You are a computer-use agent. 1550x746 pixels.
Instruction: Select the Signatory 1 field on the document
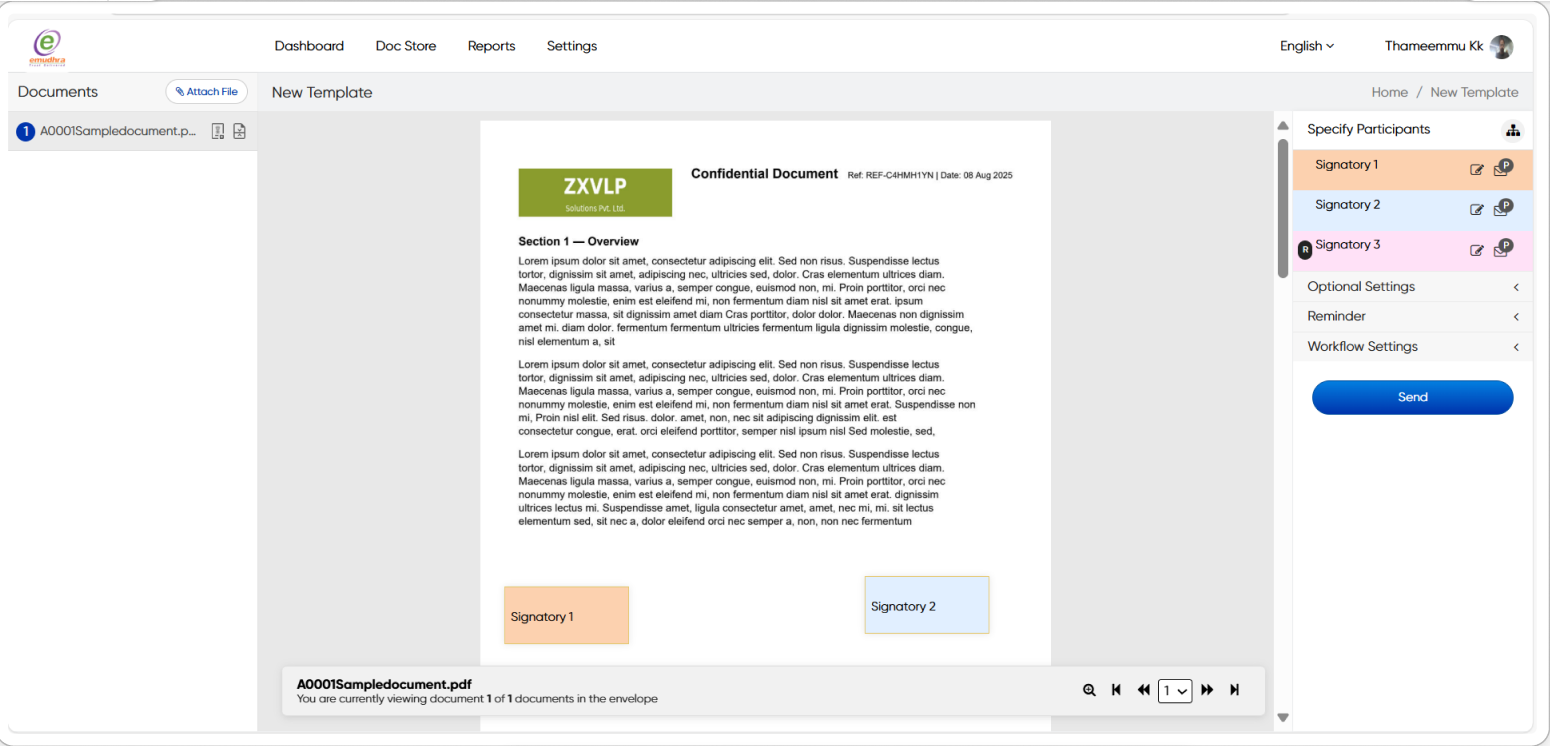[x=566, y=615]
